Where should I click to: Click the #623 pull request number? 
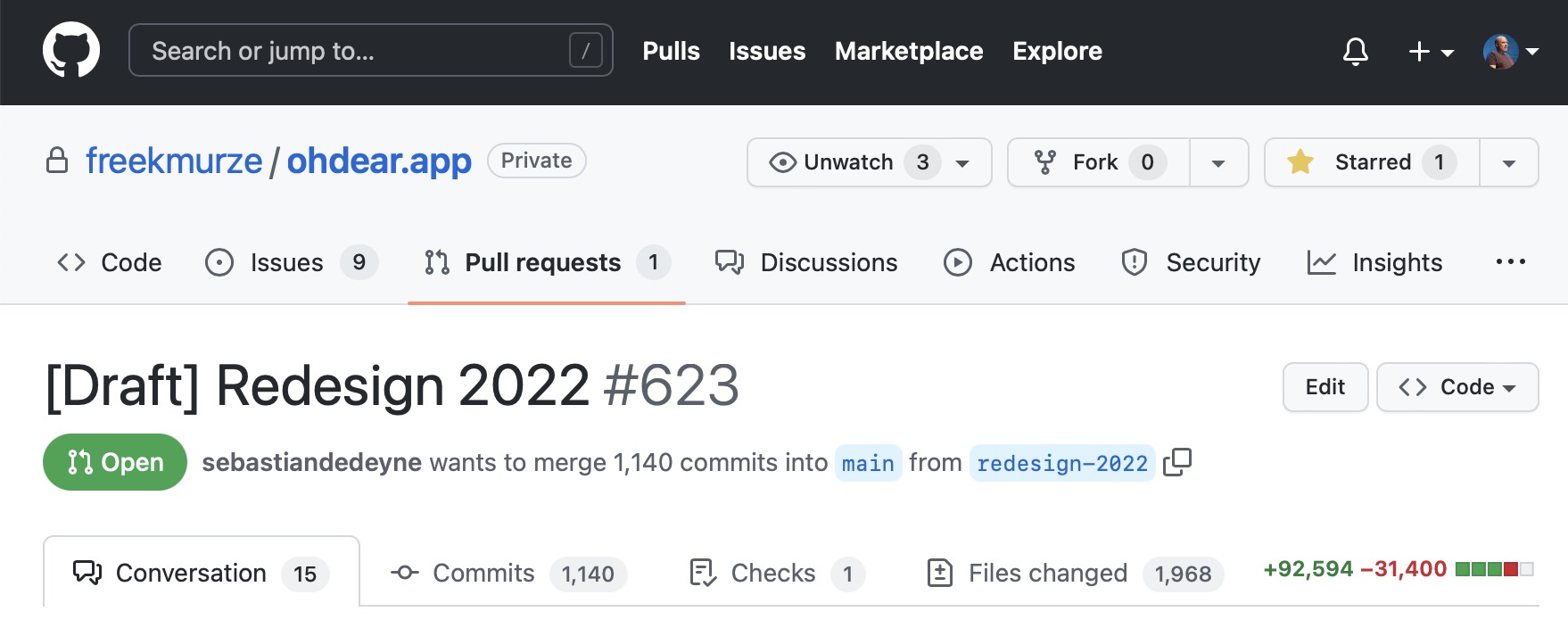[x=672, y=385]
